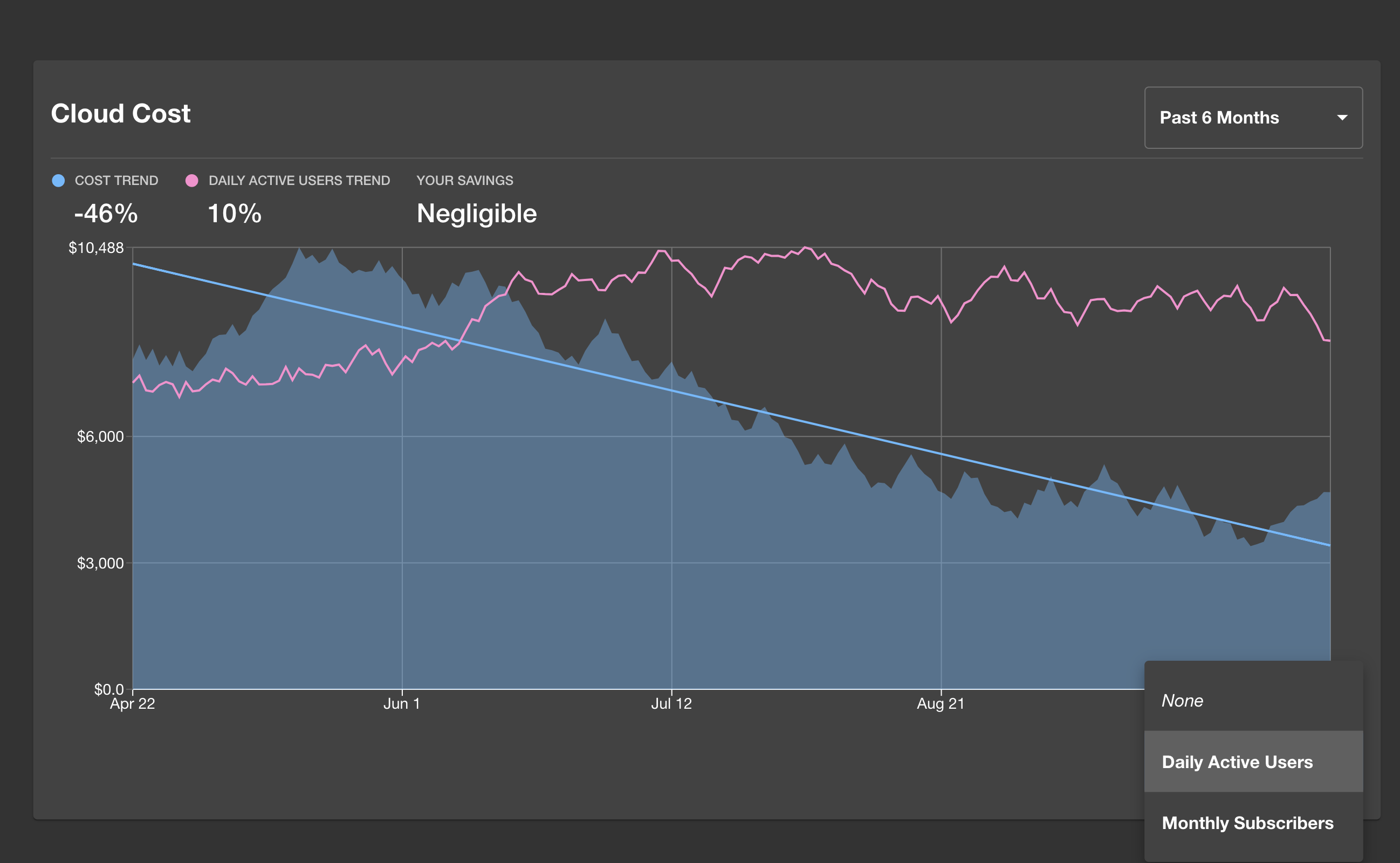
Task: Choose the Daily Active Users option
Action: (x=1237, y=762)
